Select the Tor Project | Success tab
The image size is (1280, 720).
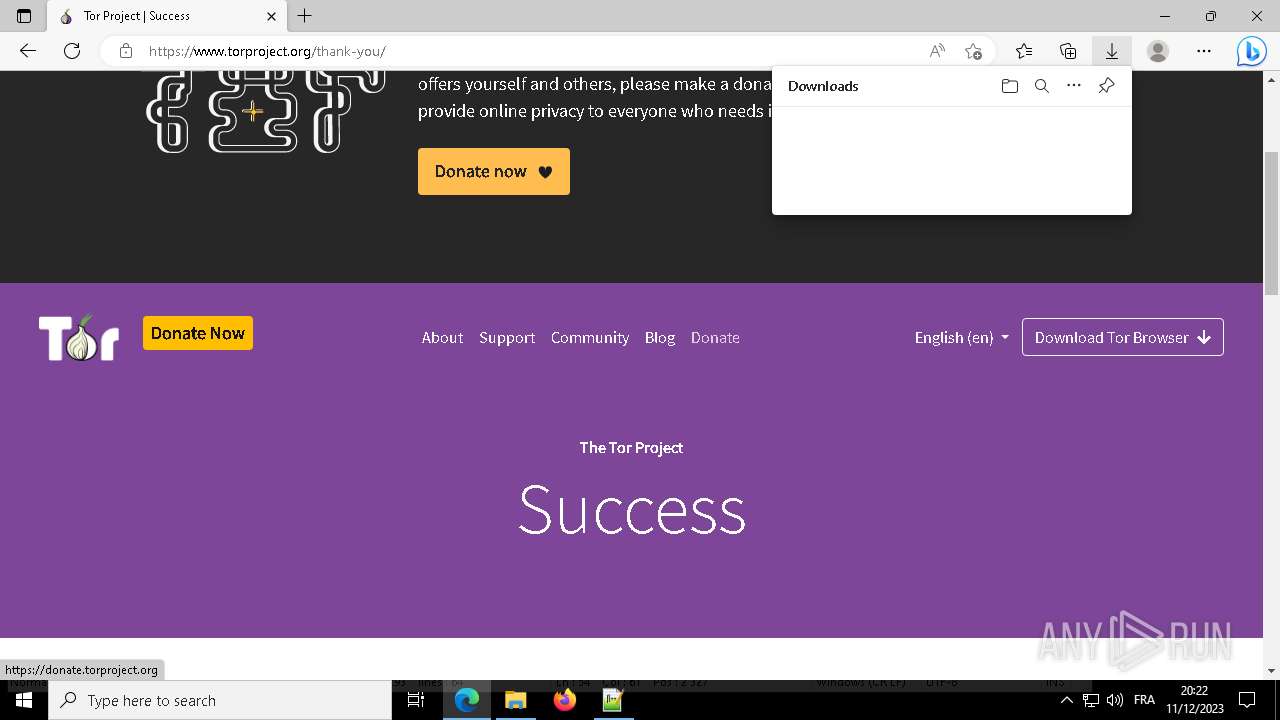click(x=167, y=16)
